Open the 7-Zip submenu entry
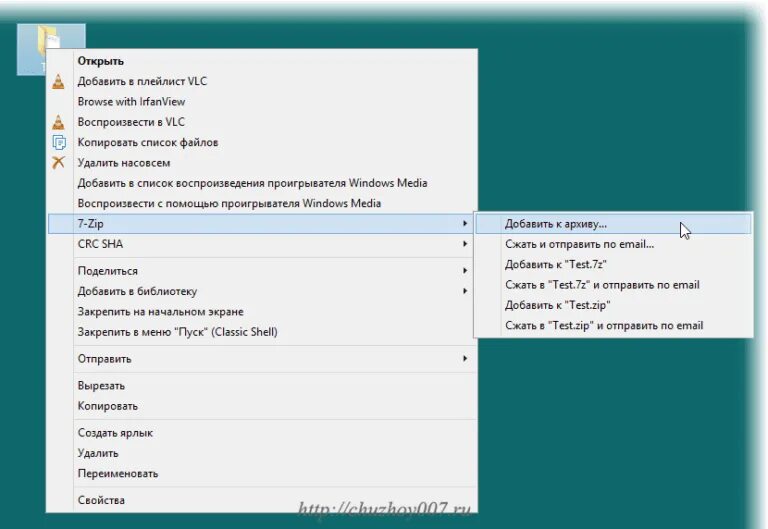 tap(262, 224)
